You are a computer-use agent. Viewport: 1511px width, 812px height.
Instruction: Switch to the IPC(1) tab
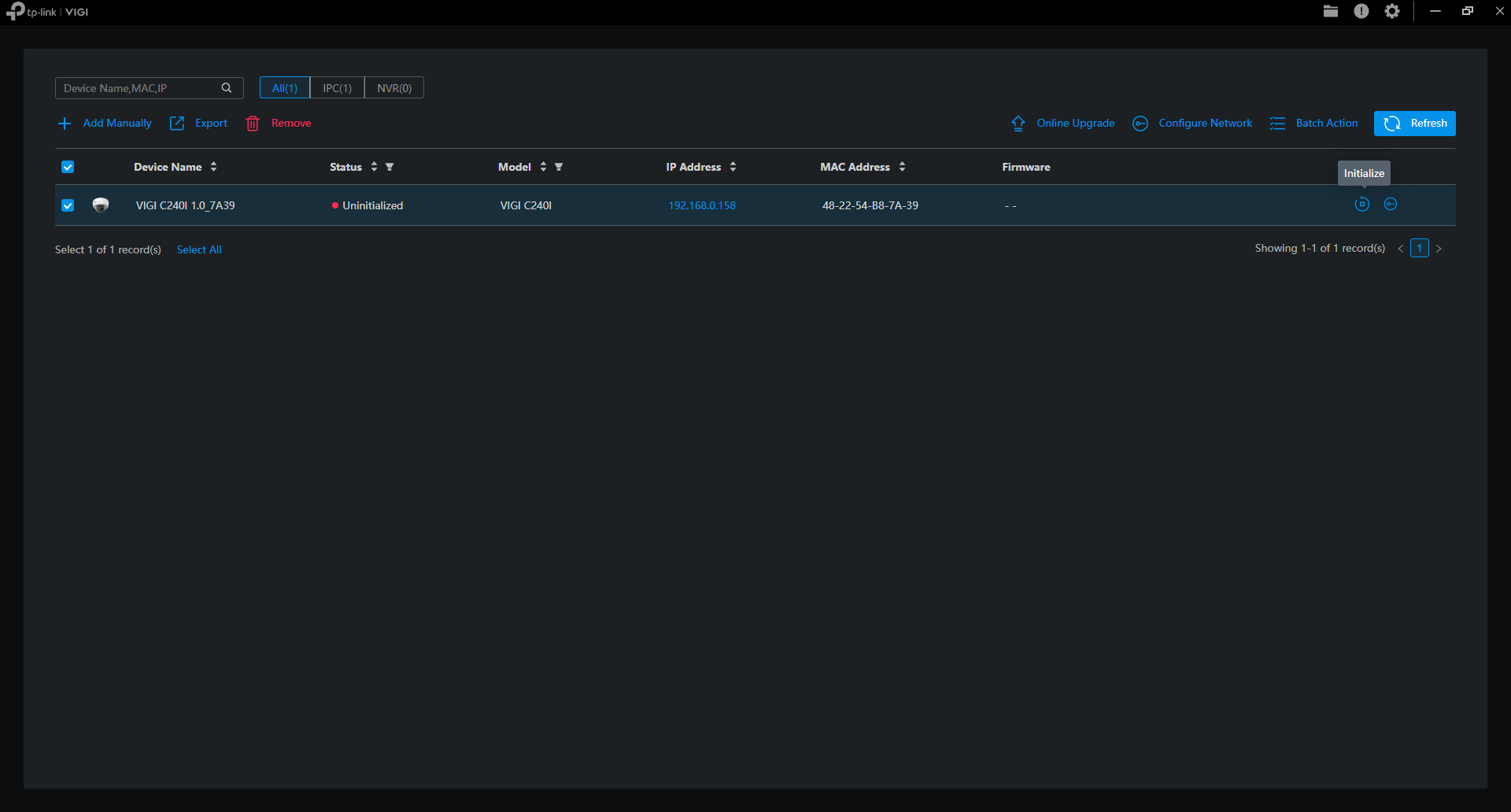(x=337, y=88)
